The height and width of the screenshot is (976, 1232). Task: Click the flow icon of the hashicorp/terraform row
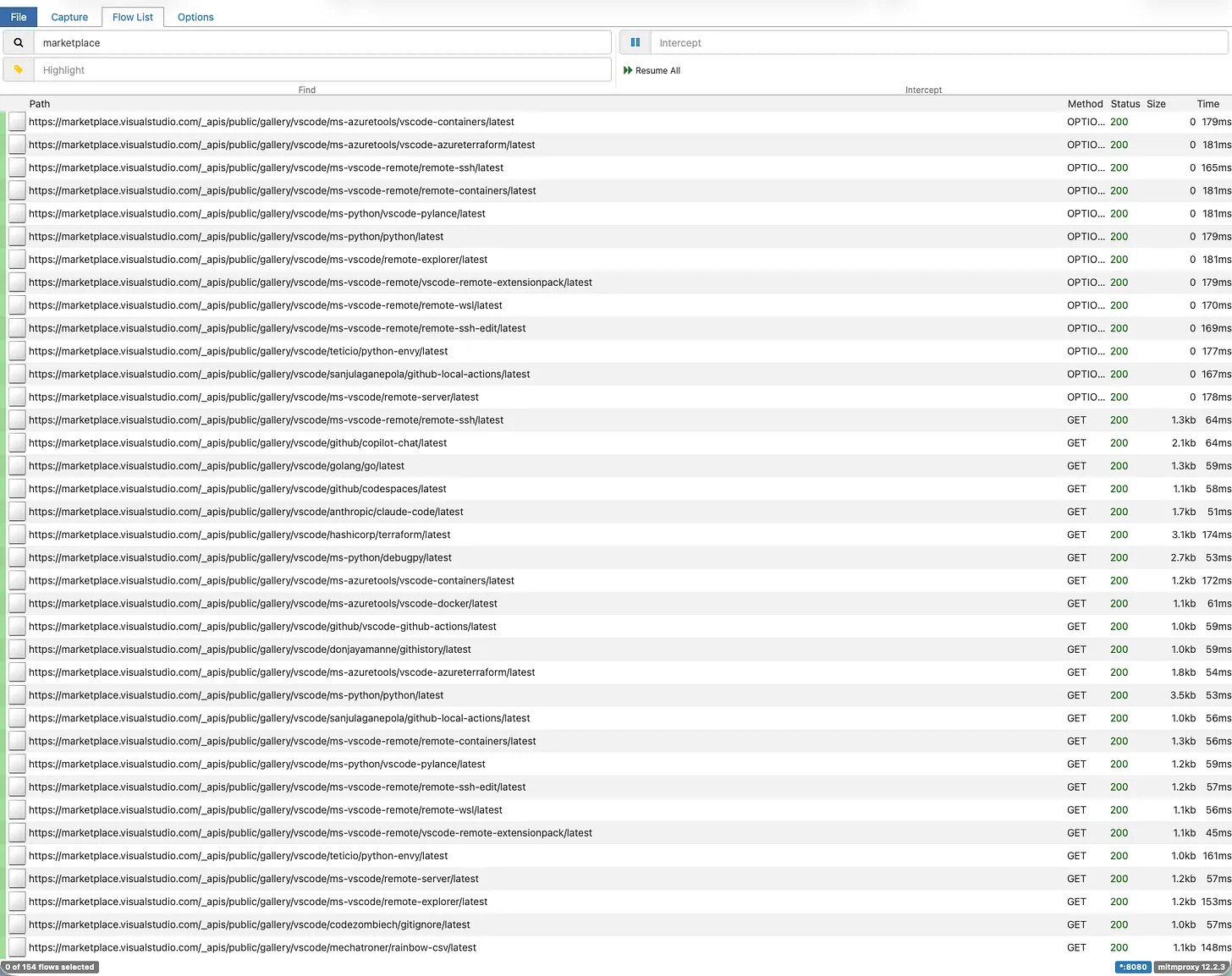[x=17, y=534]
